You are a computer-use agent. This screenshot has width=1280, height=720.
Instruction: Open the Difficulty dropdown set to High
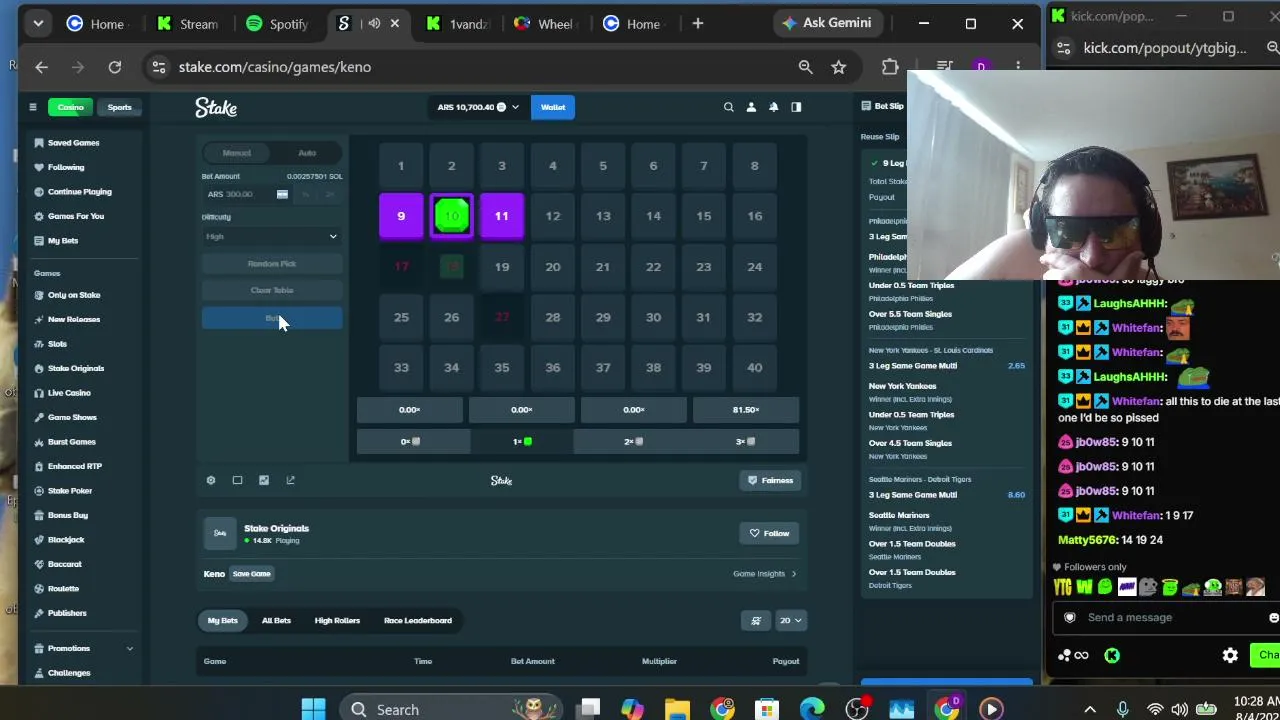(x=272, y=237)
